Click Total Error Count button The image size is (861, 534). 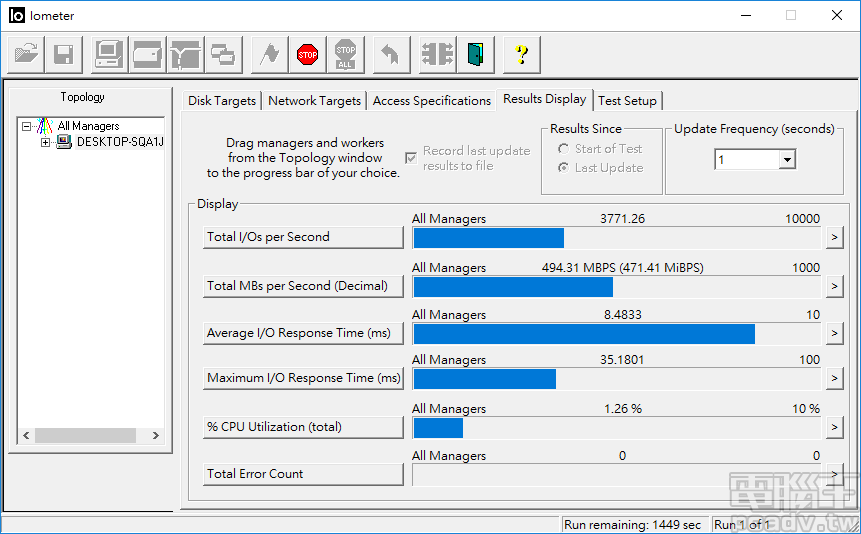pyautogui.click(x=303, y=474)
